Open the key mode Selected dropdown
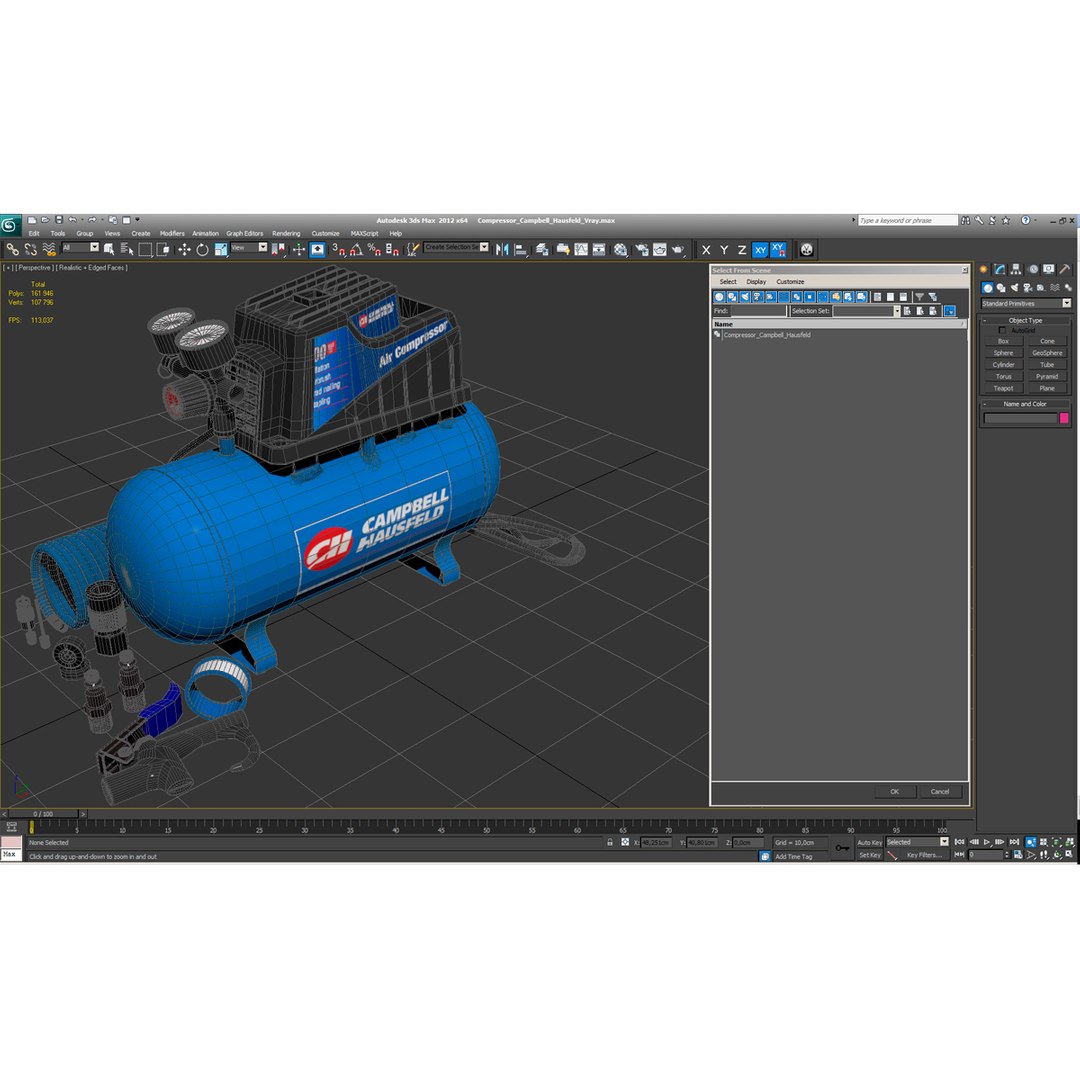 tap(917, 842)
